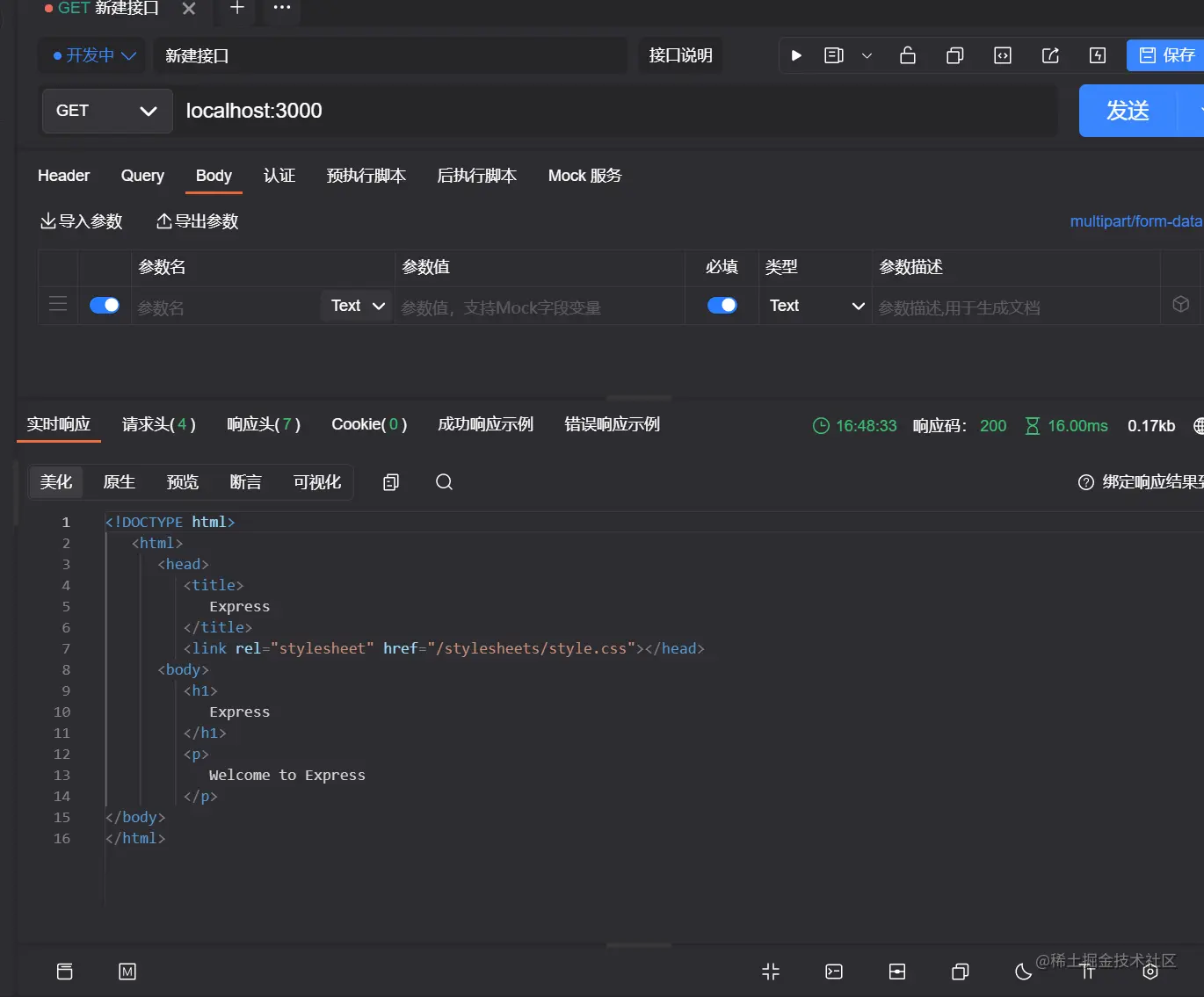Switch to the Query tab

pyautogui.click(x=142, y=176)
